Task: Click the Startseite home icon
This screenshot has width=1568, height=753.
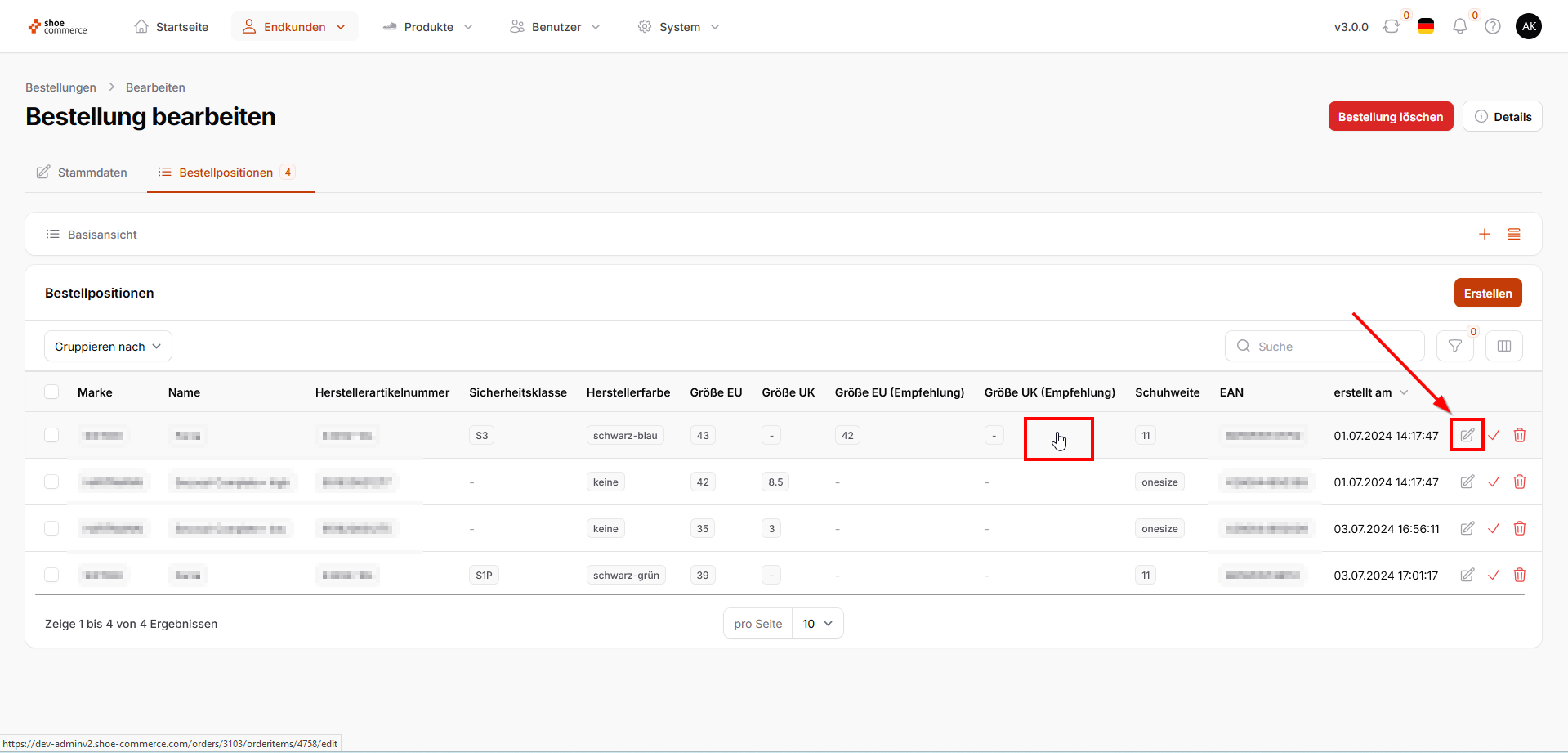Action: pyautogui.click(x=141, y=26)
